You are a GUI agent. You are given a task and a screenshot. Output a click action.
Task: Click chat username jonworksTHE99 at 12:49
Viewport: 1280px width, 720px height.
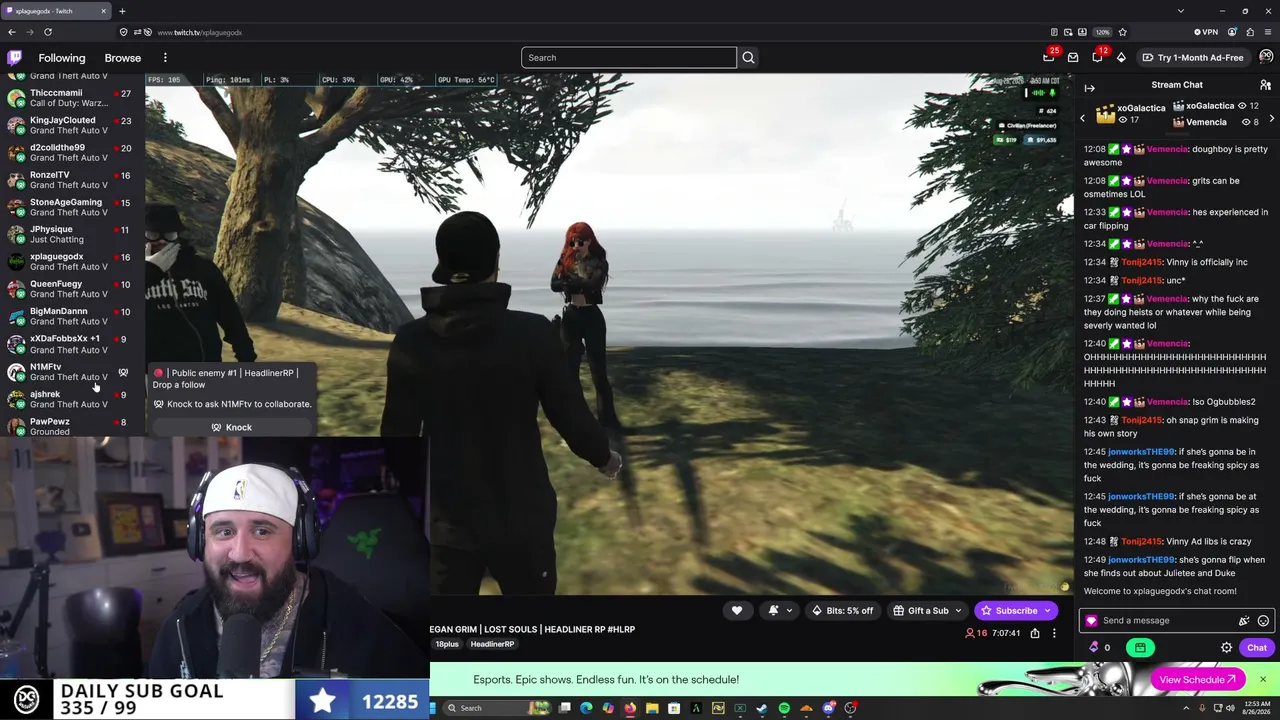tap(1141, 560)
